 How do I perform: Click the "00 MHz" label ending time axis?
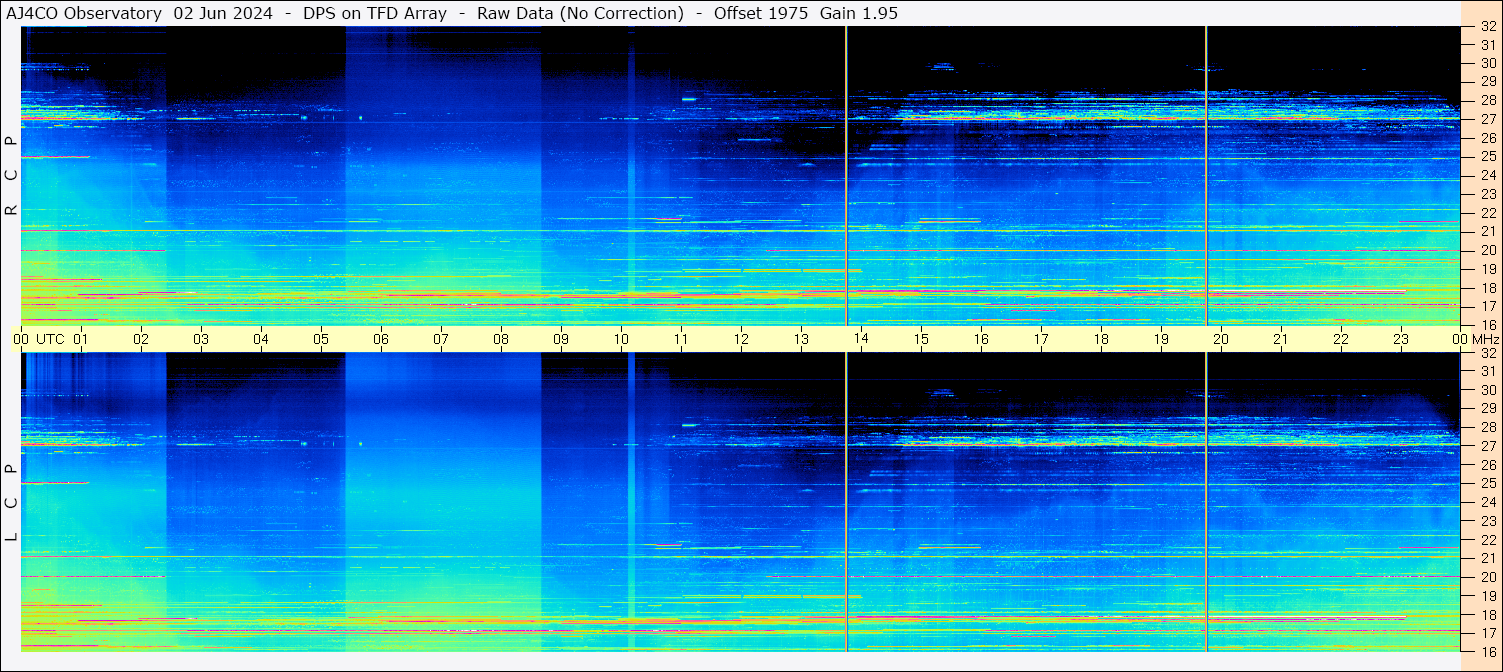pyautogui.click(x=1474, y=339)
